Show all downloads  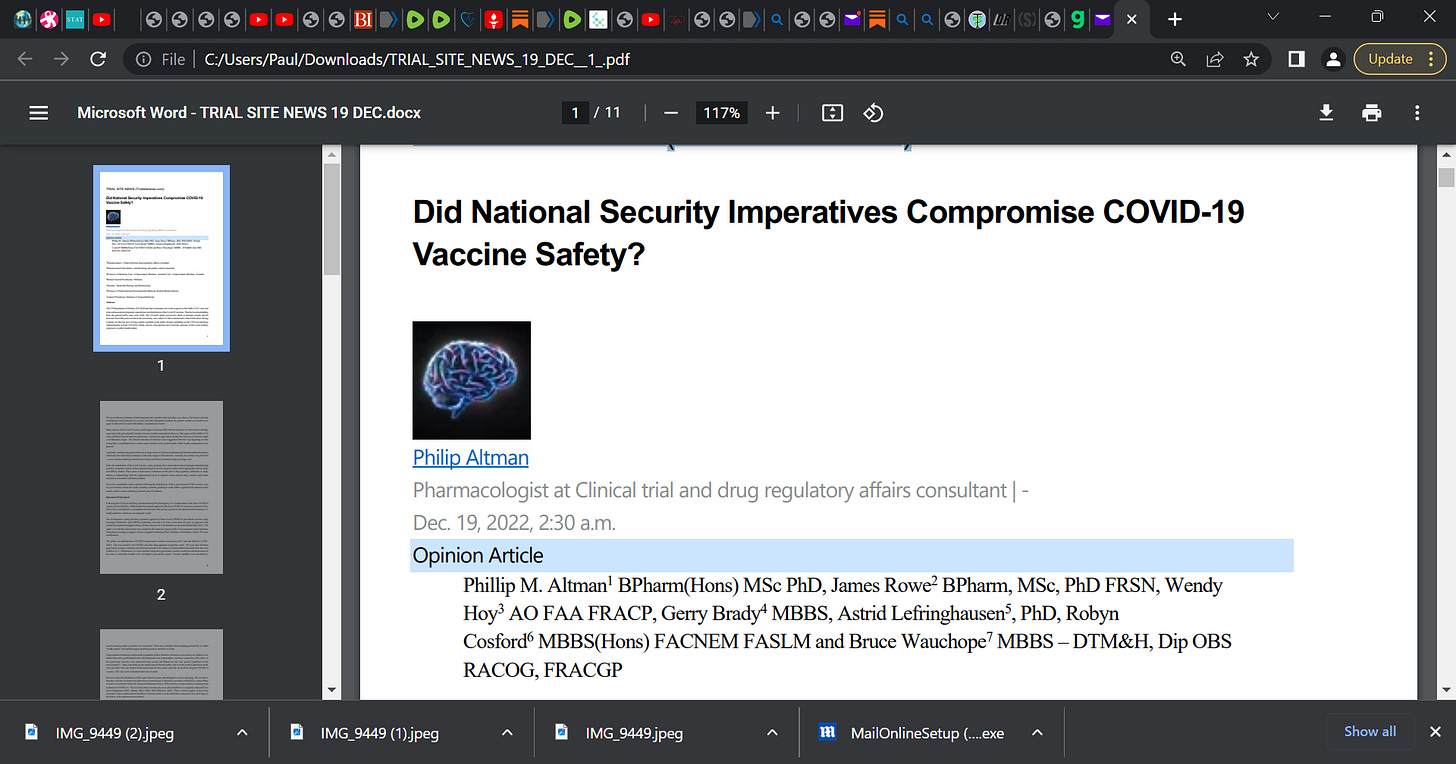(x=1369, y=731)
